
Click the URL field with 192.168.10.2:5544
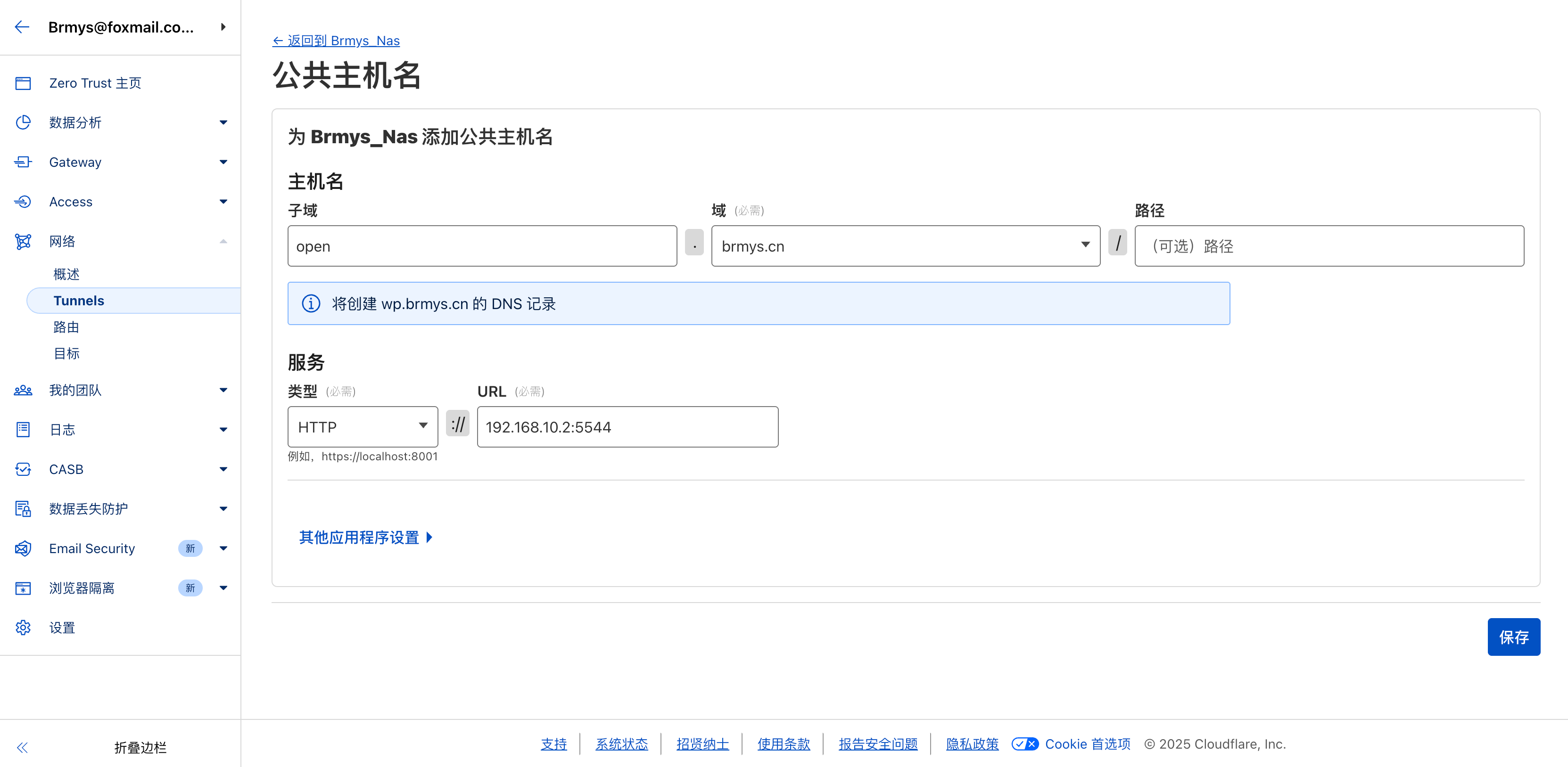click(x=627, y=427)
